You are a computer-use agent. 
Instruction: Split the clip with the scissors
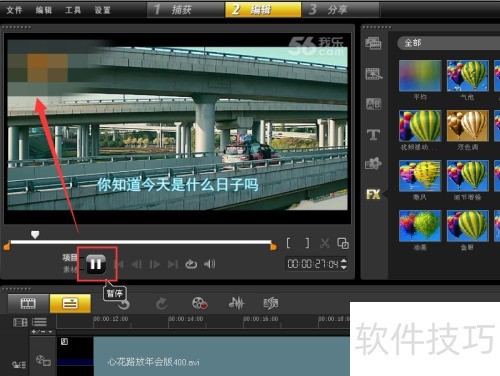click(325, 243)
